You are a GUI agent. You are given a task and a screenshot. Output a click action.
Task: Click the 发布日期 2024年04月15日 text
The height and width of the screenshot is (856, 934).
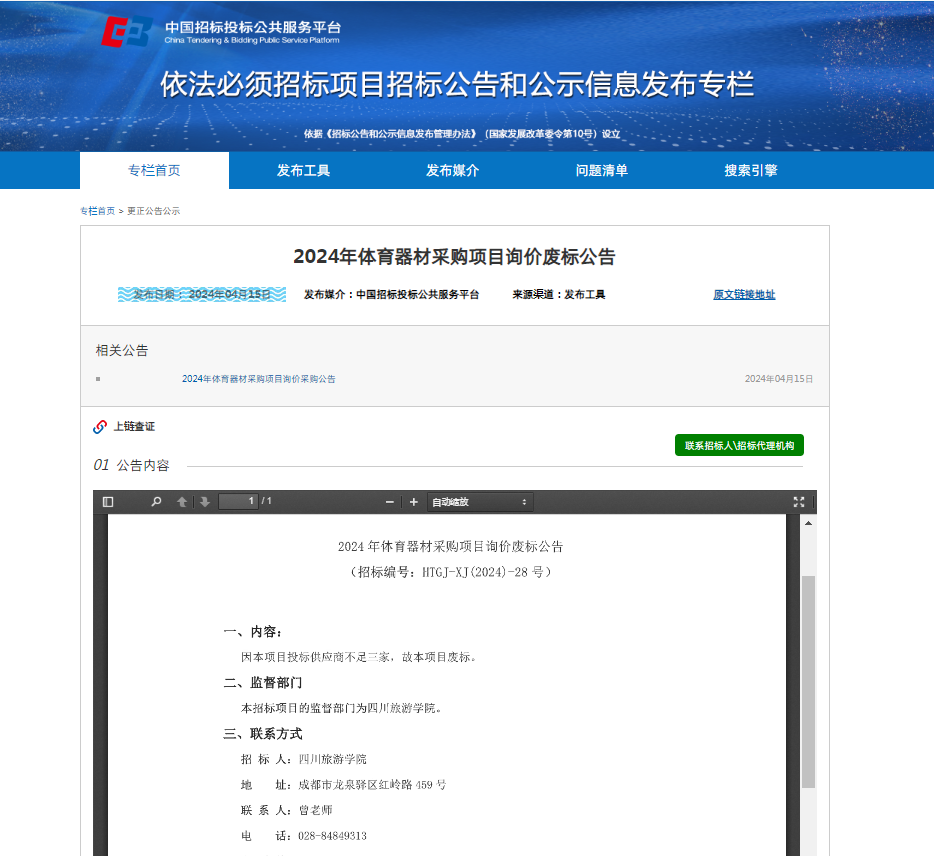click(202, 294)
